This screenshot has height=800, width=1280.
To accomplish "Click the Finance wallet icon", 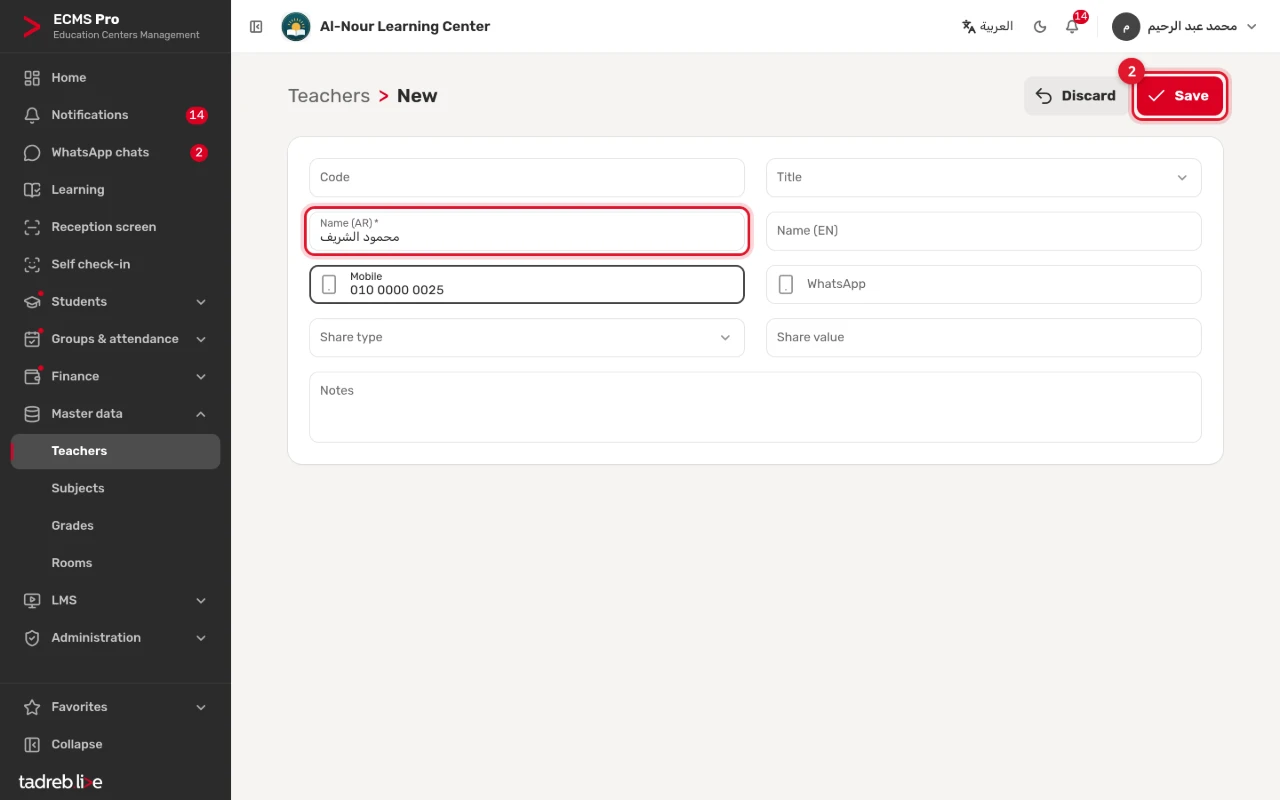I will point(32,377).
